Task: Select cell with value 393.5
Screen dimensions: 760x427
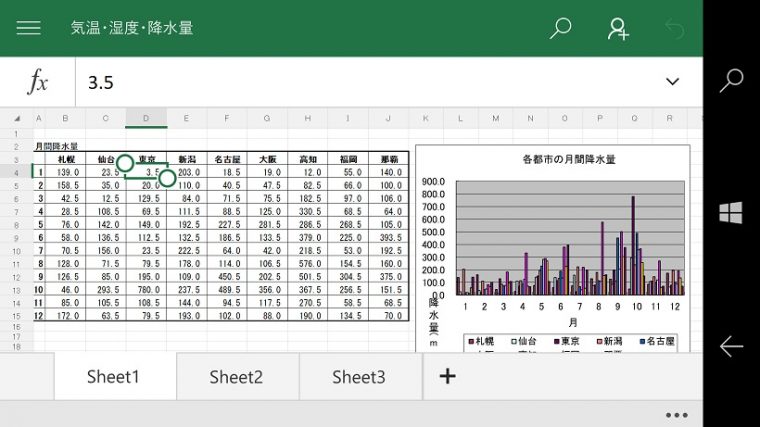Action: [x=388, y=237]
